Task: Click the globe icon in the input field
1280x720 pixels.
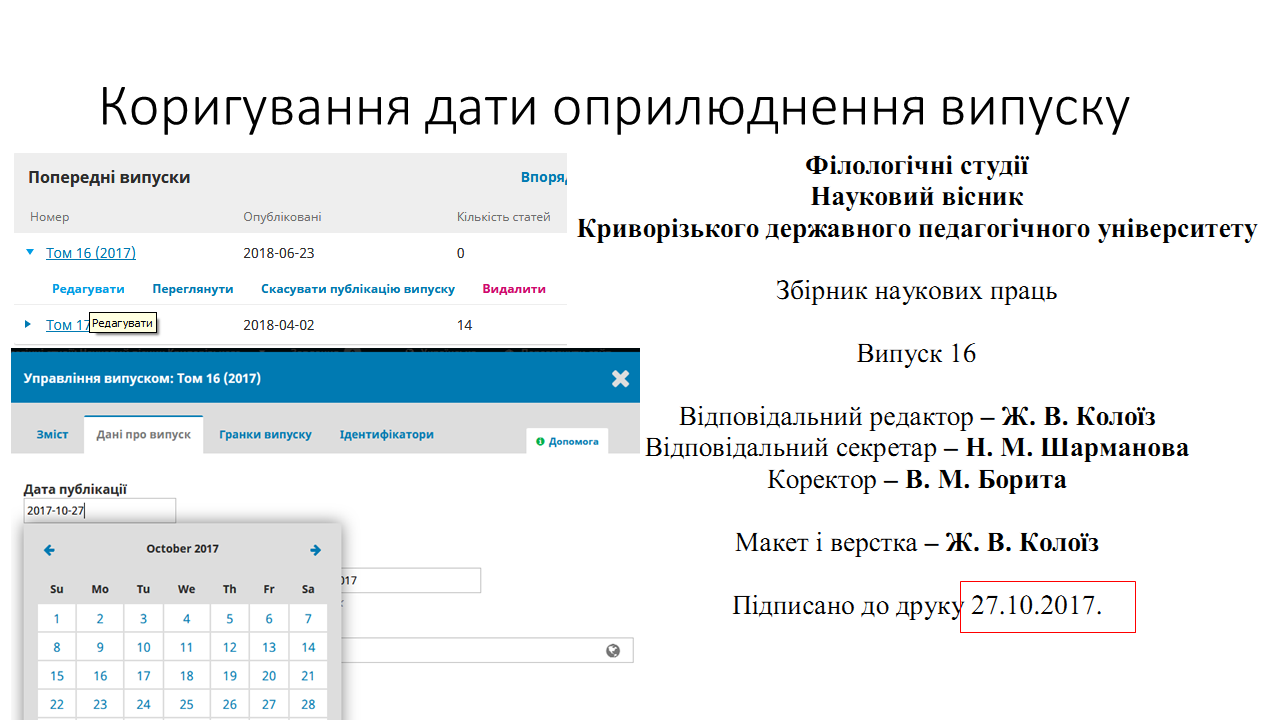Action: 613,651
